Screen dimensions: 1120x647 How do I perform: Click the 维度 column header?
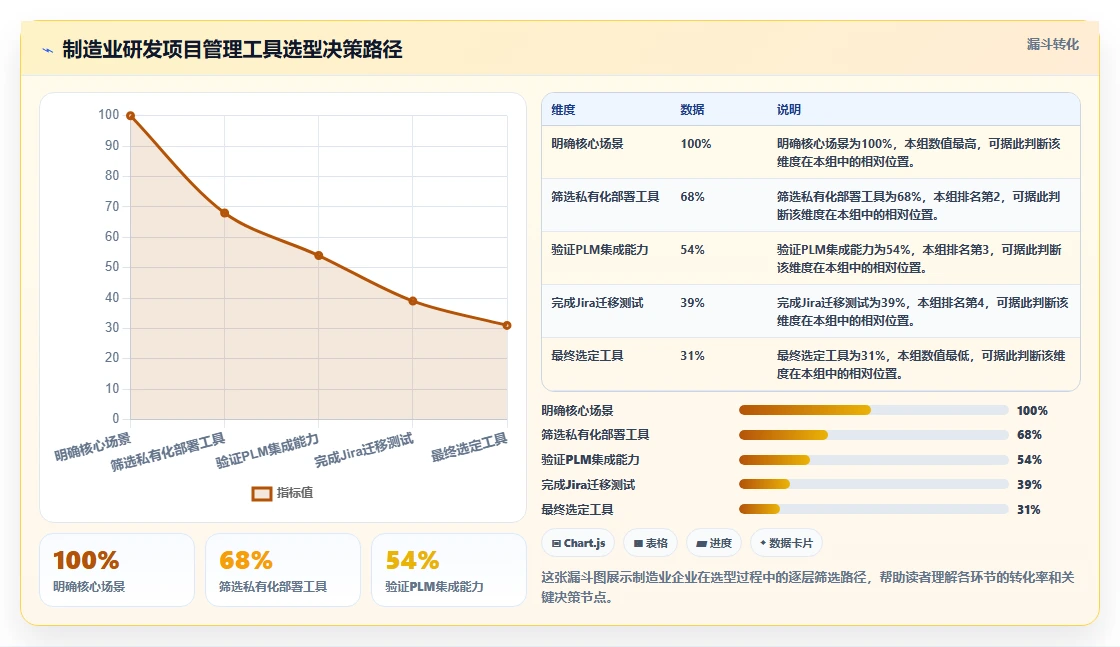(x=563, y=110)
